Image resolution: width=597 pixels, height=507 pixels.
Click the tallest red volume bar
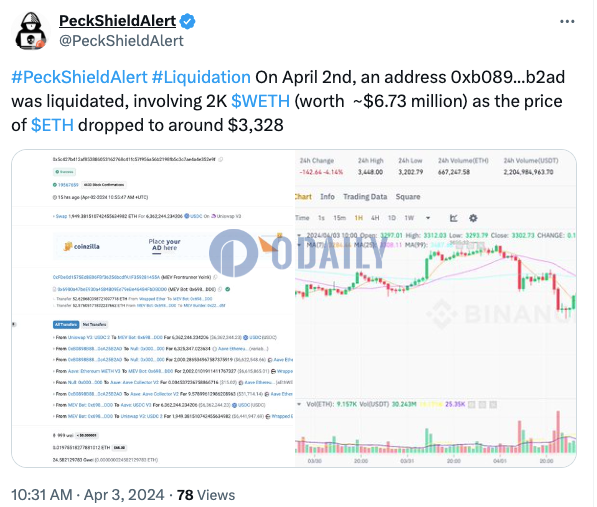coord(558,432)
